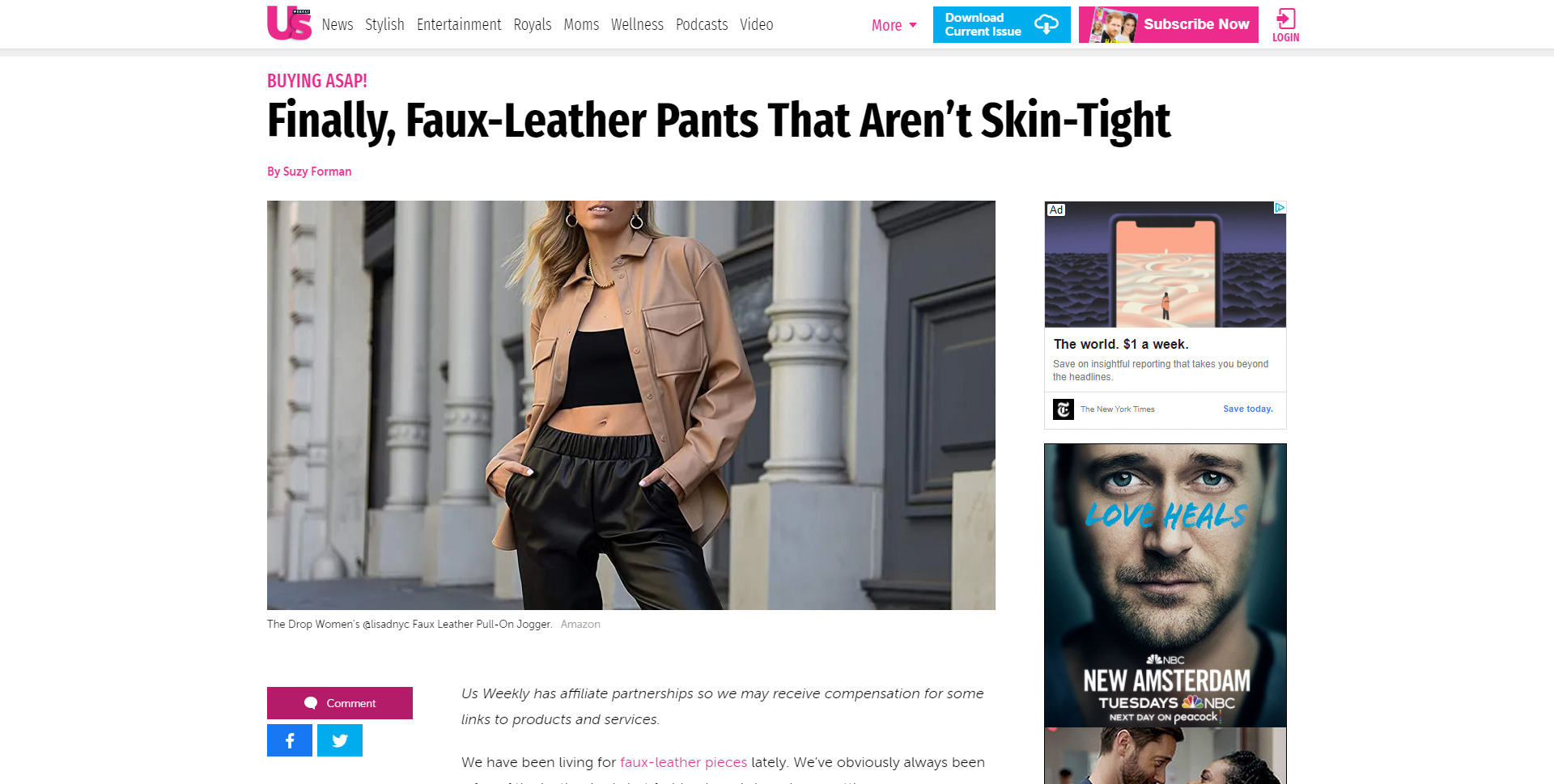1554x784 pixels.
Task: Click the Login icon
Action: click(x=1285, y=24)
